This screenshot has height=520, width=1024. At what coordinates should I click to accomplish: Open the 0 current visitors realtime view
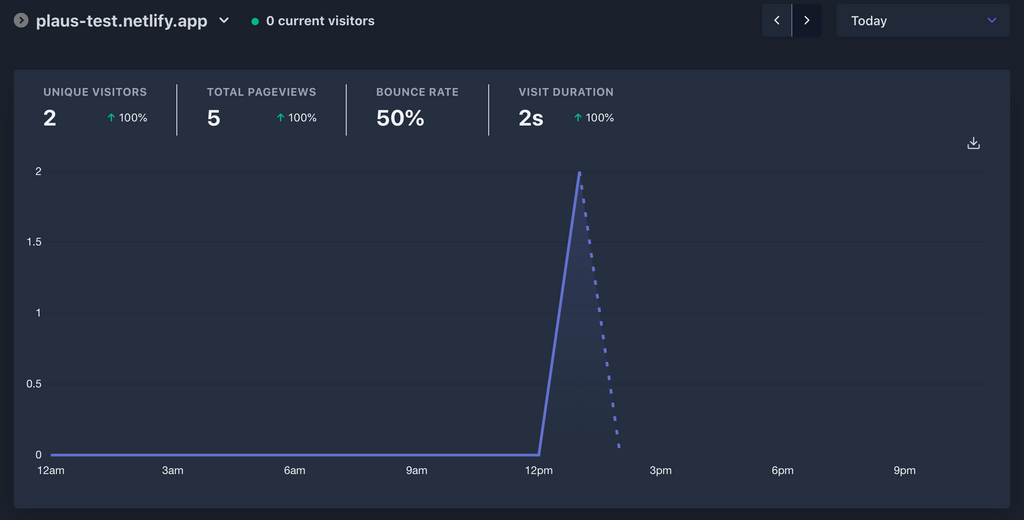click(x=313, y=21)
